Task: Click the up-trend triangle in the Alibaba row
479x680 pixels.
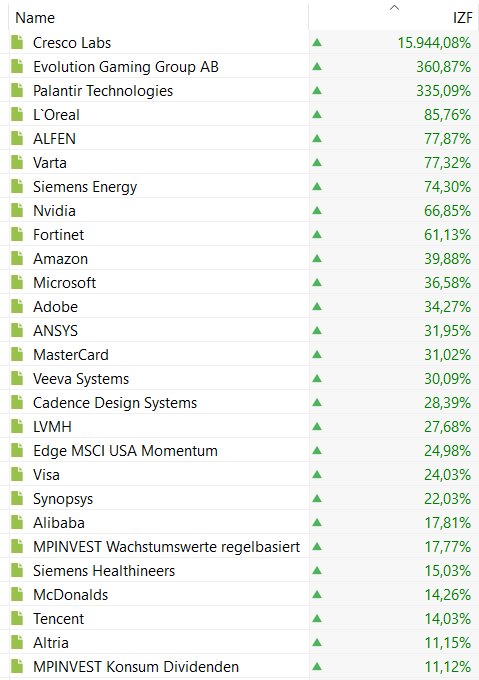Action: [317, 523]
